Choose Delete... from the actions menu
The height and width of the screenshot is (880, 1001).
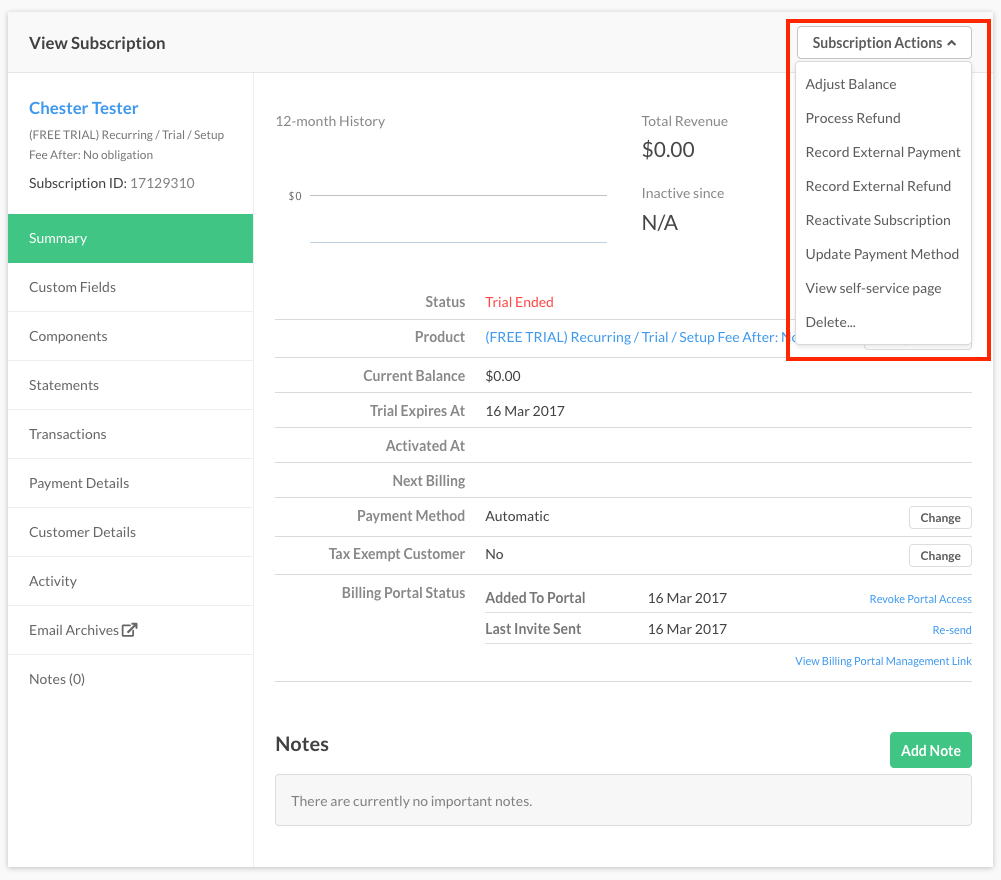pos(830,322)
